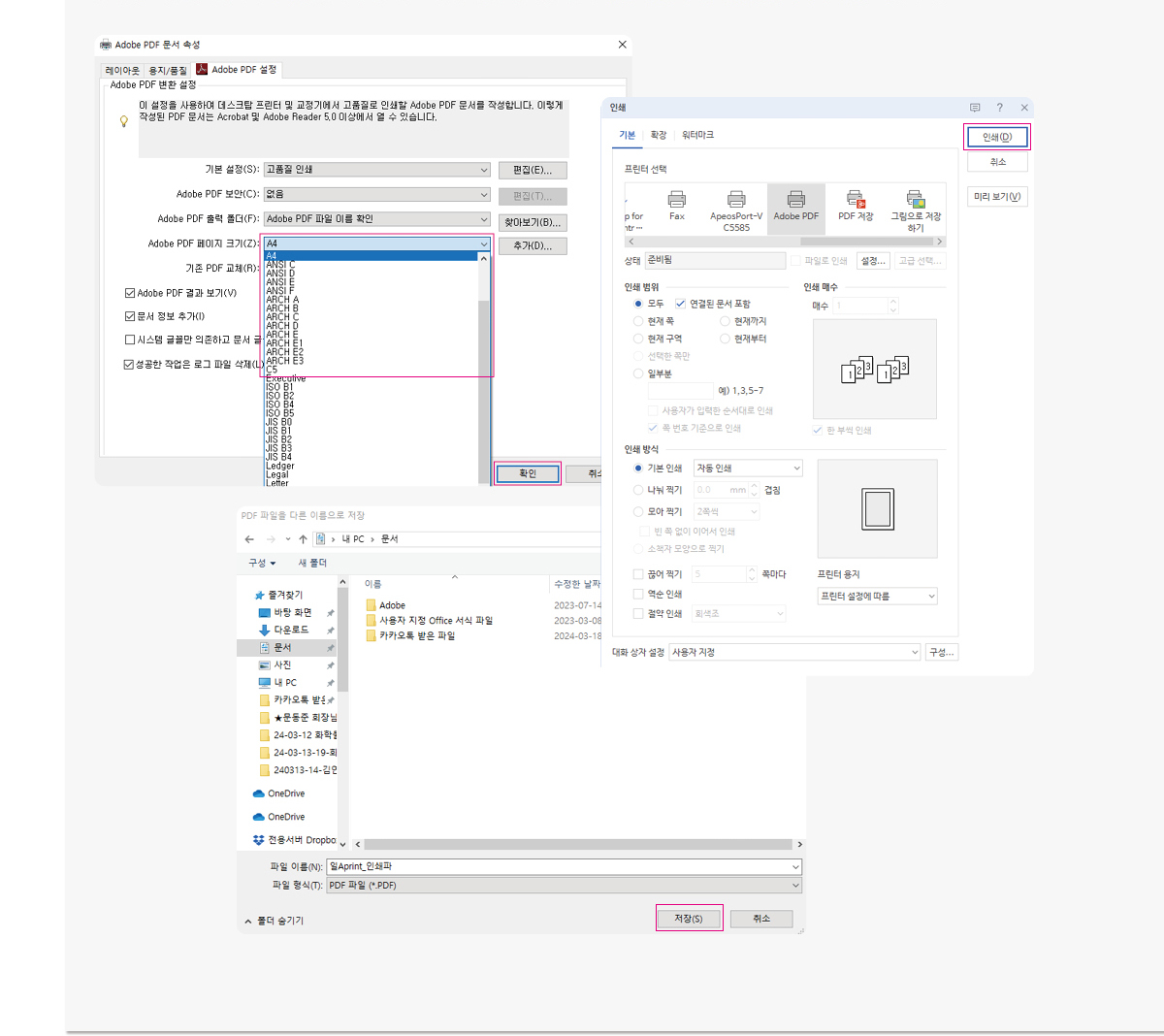Expand the 프린터 용지 dropdown
Image resolution: width=1164 pixels, height=1036 pixels.
tap(877, 597)
